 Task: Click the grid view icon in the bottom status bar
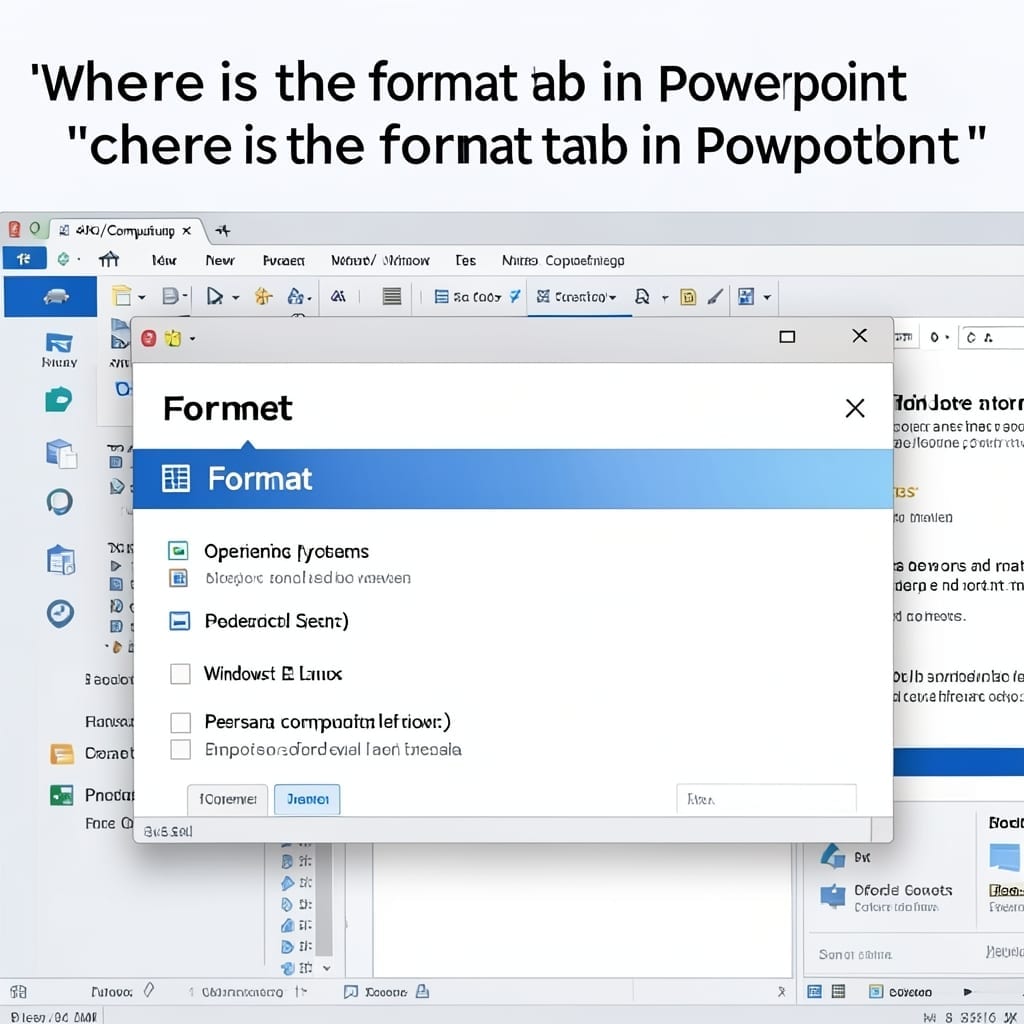(839, 992)
